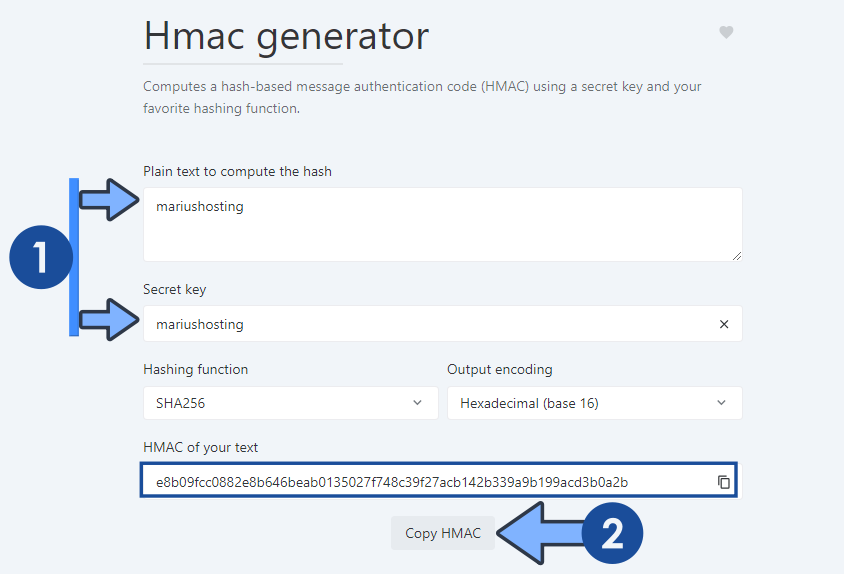Click the copy icon inside HMAC field
The height and width of the screenshot is (574, 844).
(x=724, y=482)
